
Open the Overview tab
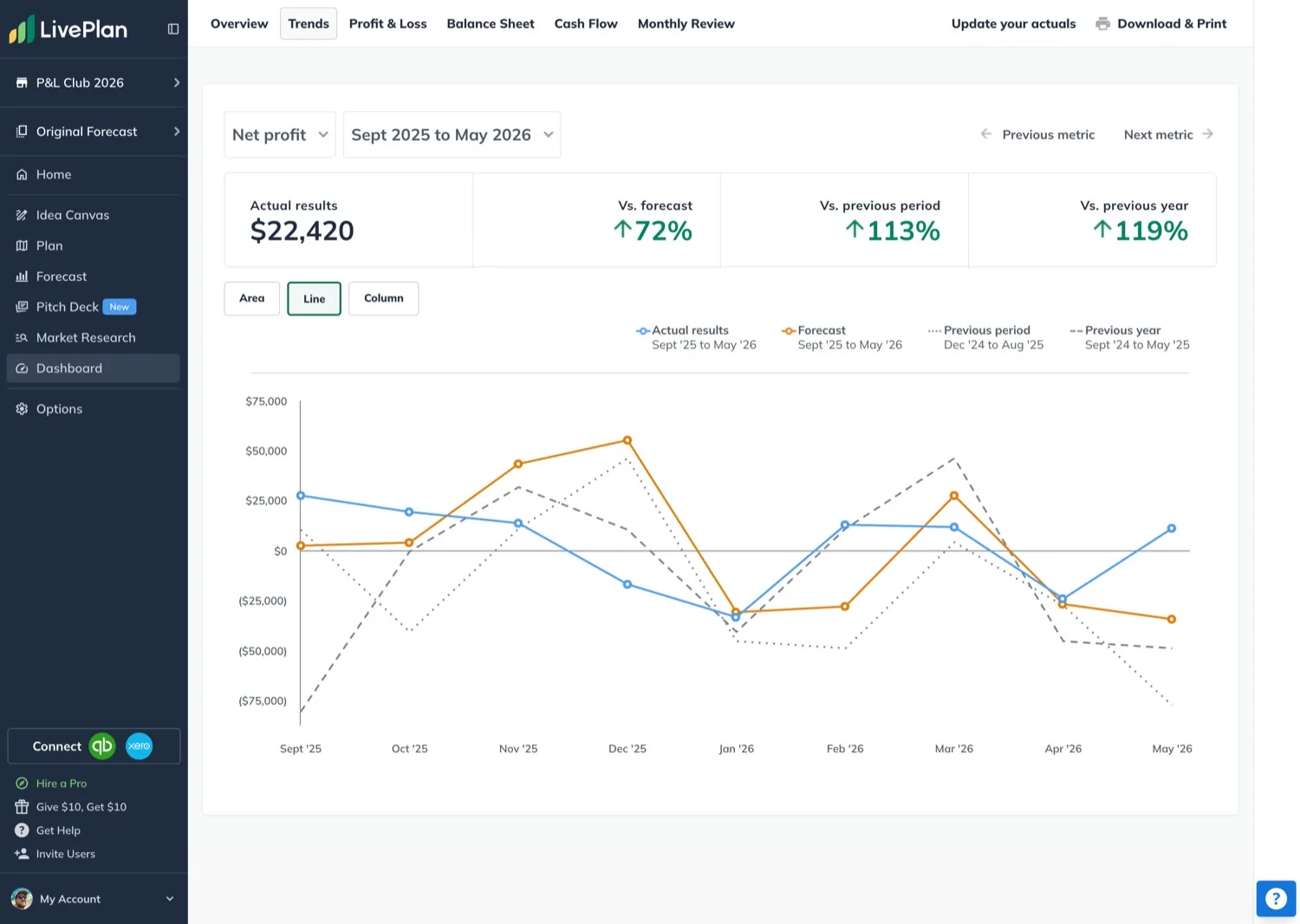click(239, 23)
